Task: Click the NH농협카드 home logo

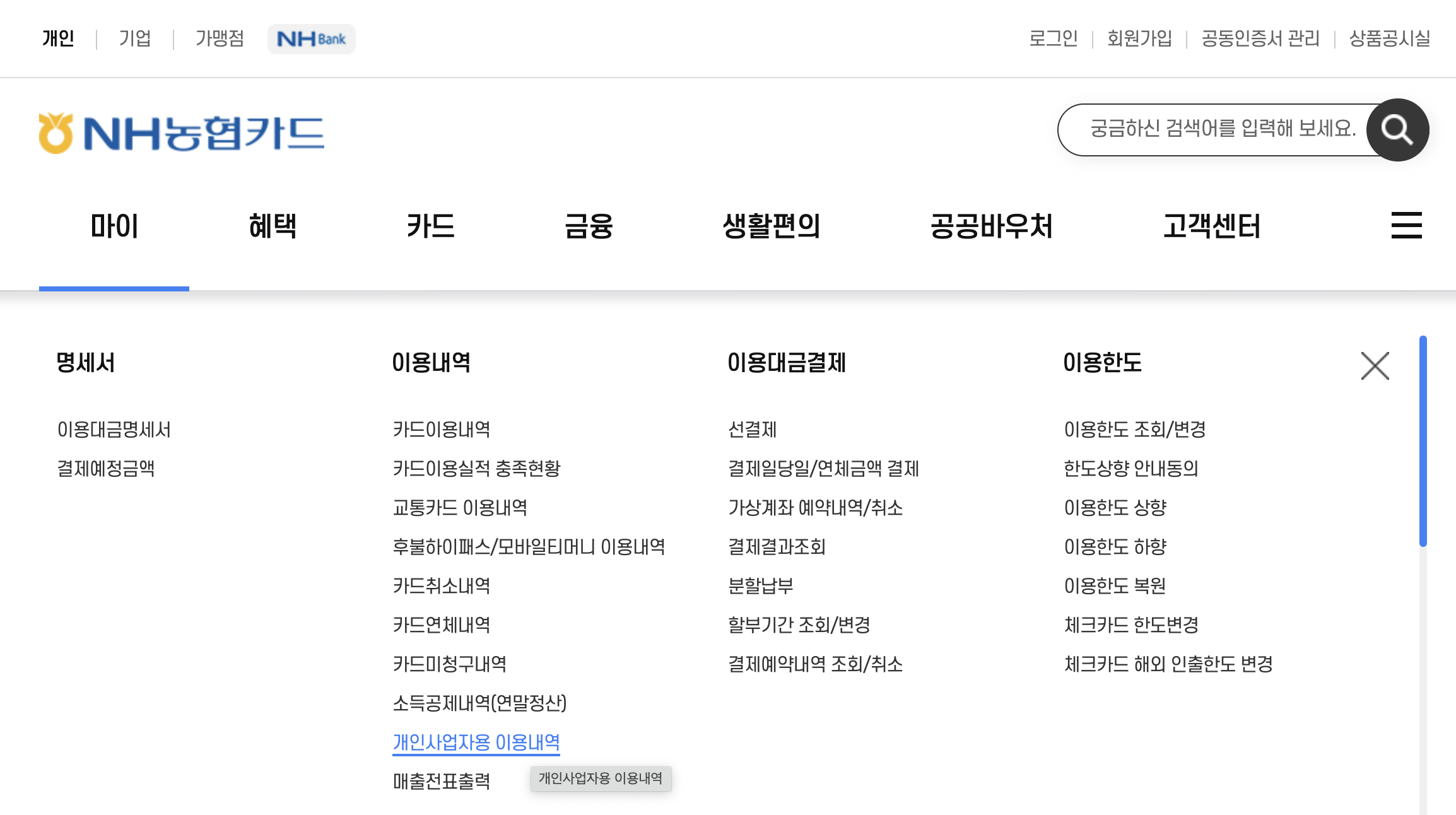Action: pos(182,133)
